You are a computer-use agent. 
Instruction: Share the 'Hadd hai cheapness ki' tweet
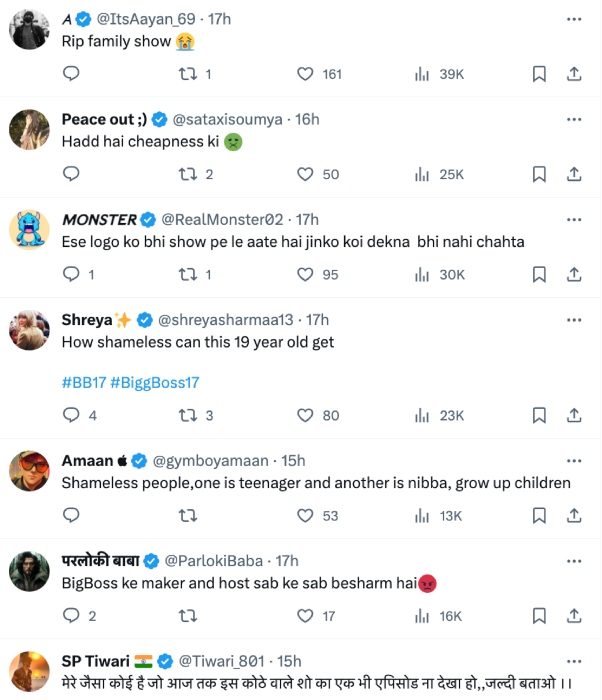click(574, 174)
